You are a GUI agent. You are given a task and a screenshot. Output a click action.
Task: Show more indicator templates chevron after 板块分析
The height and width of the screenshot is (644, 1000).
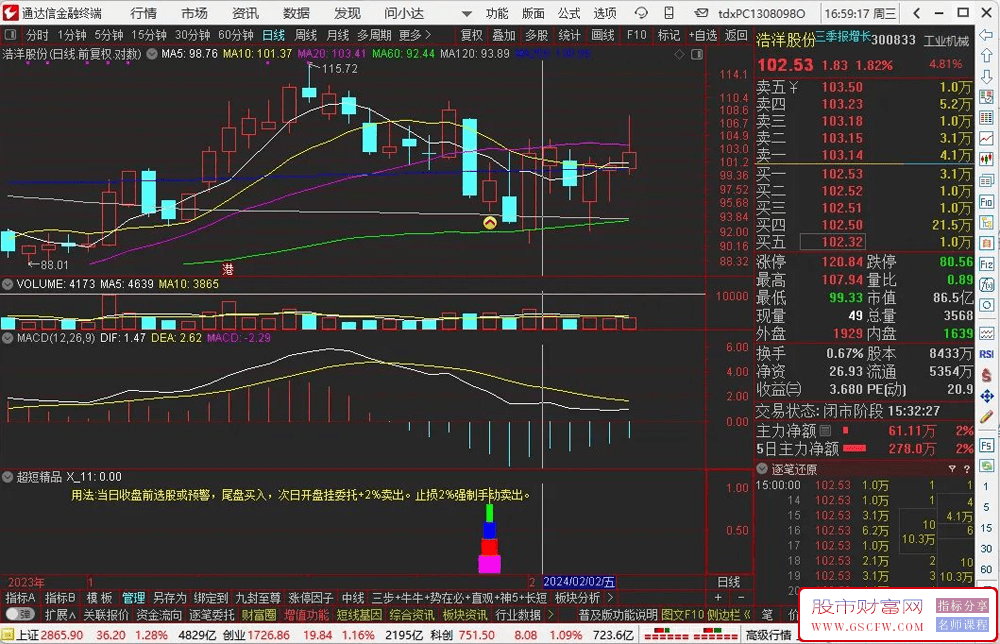pyautogui.click(x=610, y=598)
